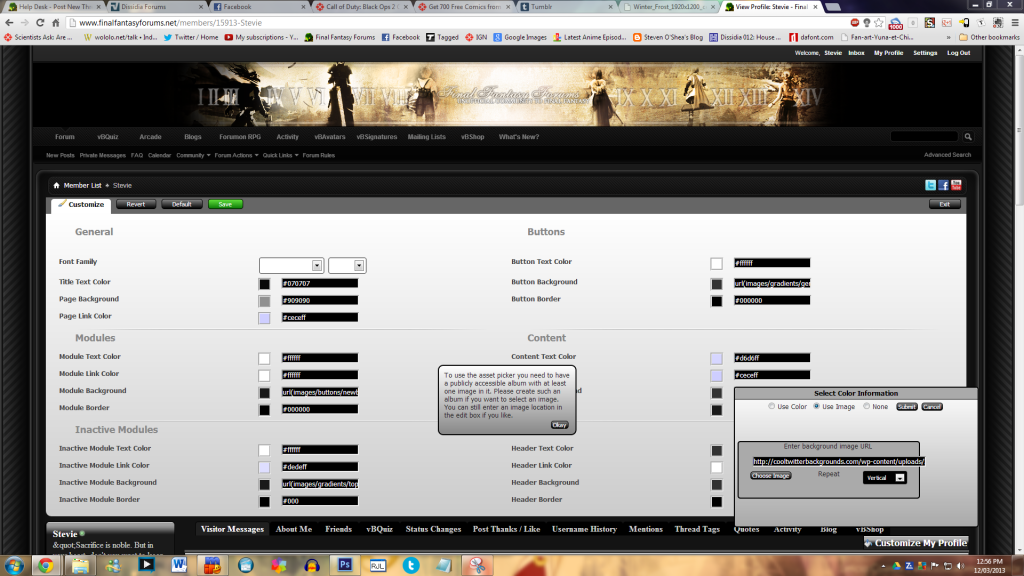Image resolution: width=1024 pixels, height=576 pixels.
Task: Click the forum search magnifier icon
Action: (x=968, y=136)
